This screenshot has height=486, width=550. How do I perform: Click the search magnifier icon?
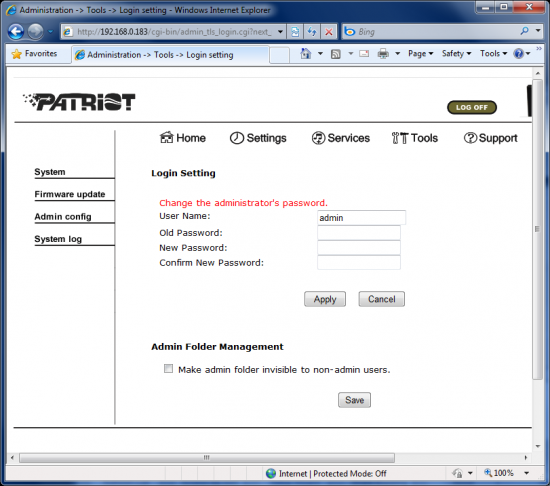pyautogui.click(x=525, y=31)
